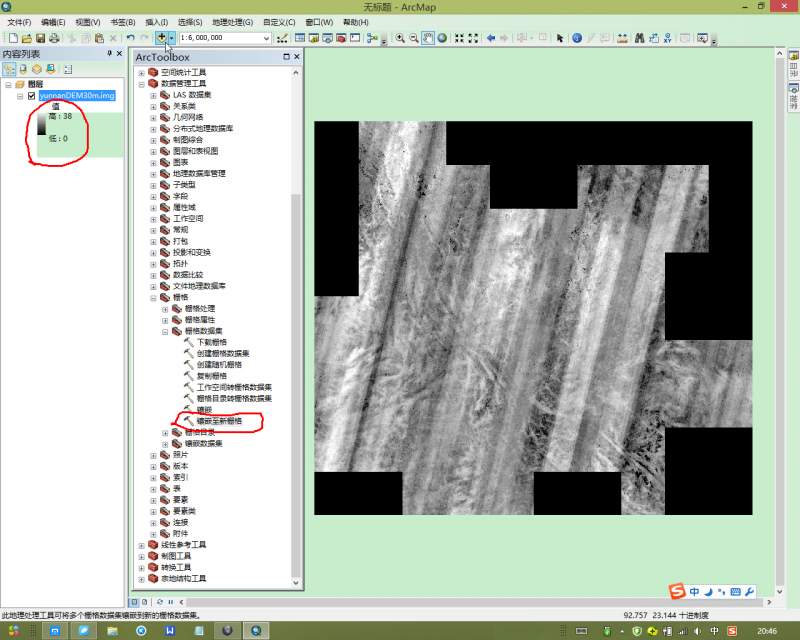
Task: Click the Add Data button
Action: pos(162,37)
